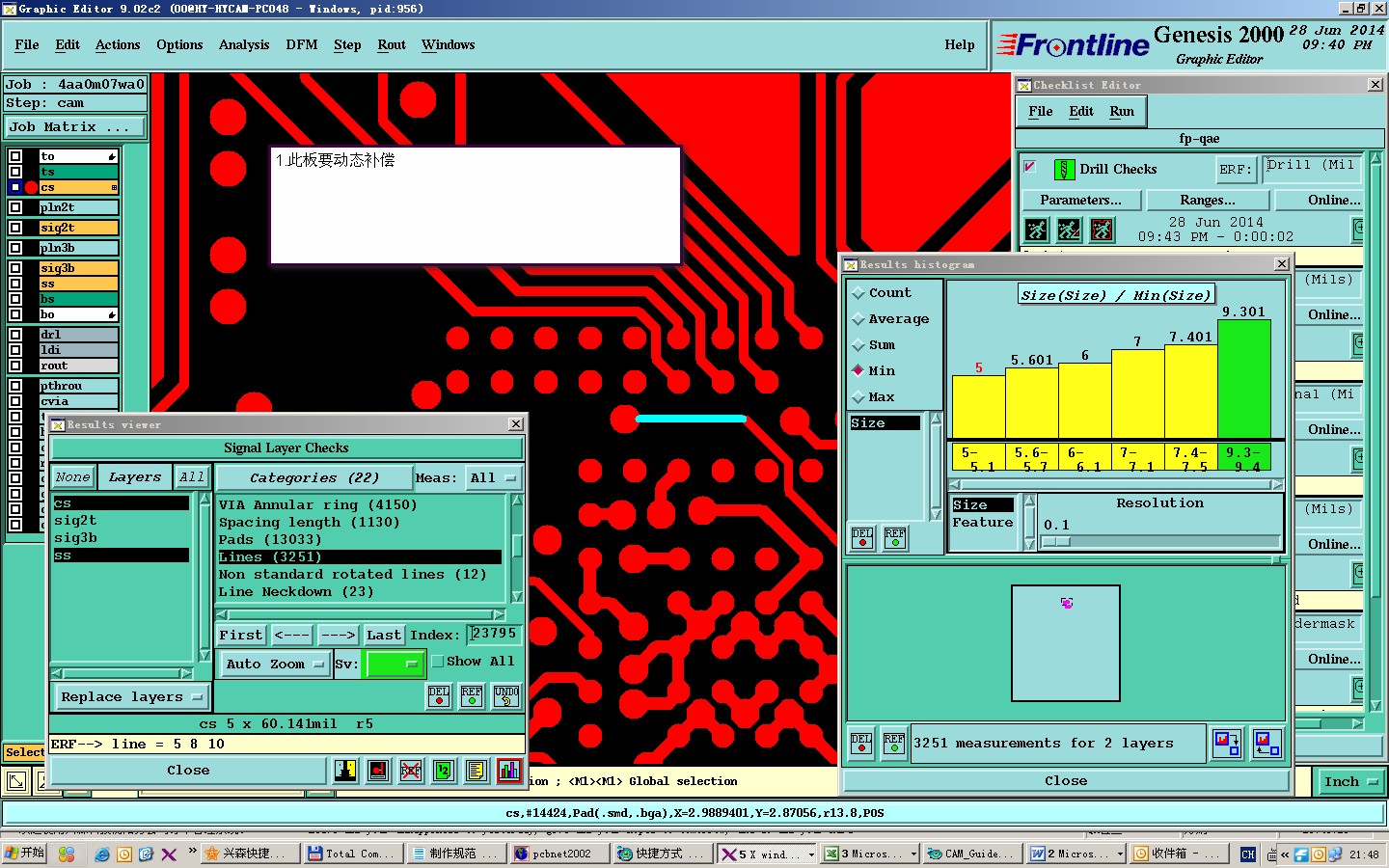Open the histogram bar chart icon
The width and height of the screenshot is (1389, 868).
(508, 770)
